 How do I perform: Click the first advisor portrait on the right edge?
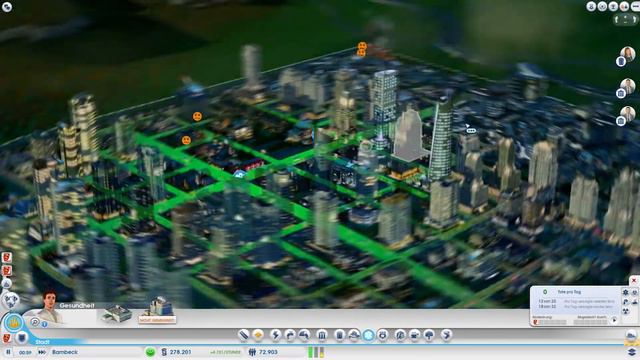click(628, 53)
